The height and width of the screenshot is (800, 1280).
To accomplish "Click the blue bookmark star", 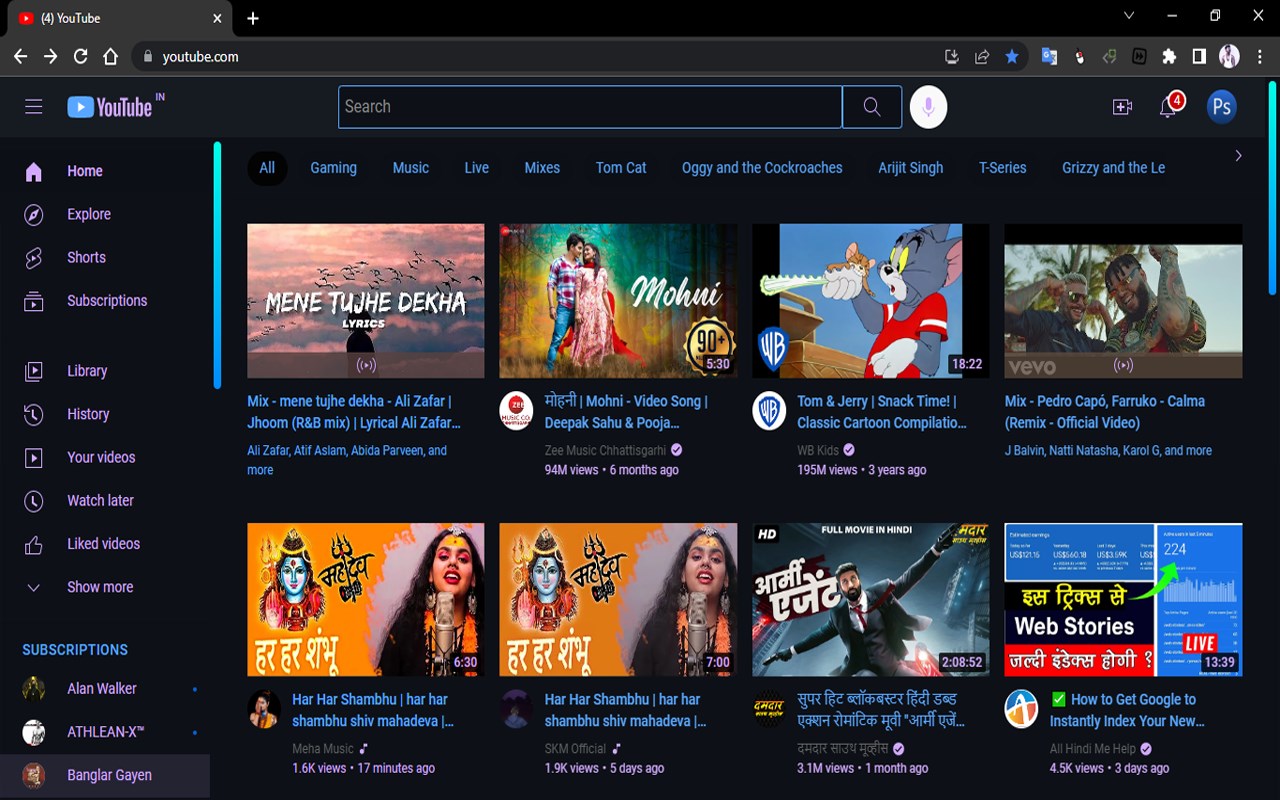I will [x=1012, y=57].
